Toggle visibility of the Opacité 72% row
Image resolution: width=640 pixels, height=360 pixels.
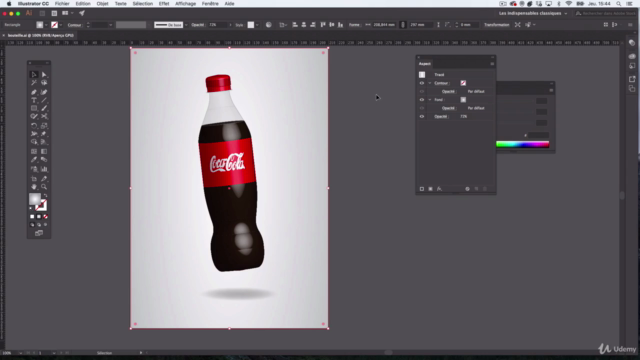click(x=422, y=116)
